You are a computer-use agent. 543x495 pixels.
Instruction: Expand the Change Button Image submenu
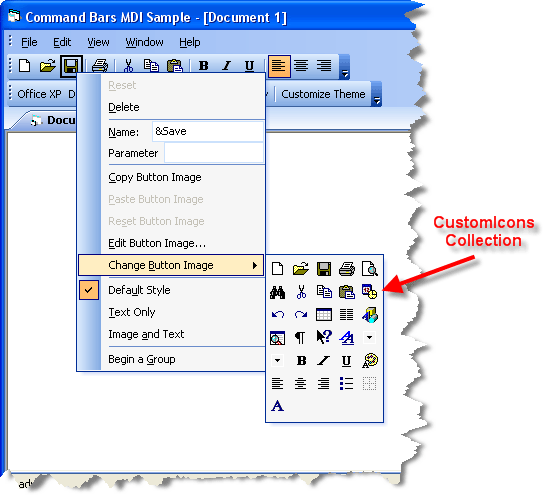(171, 265)
